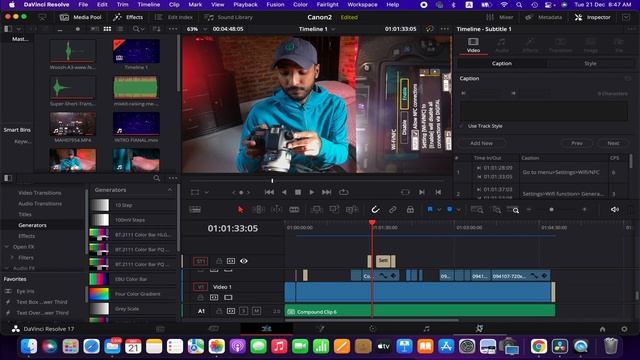Open the flag color dropdown arrow
This screenshot has height=360, width=640.
coord(439,210)
